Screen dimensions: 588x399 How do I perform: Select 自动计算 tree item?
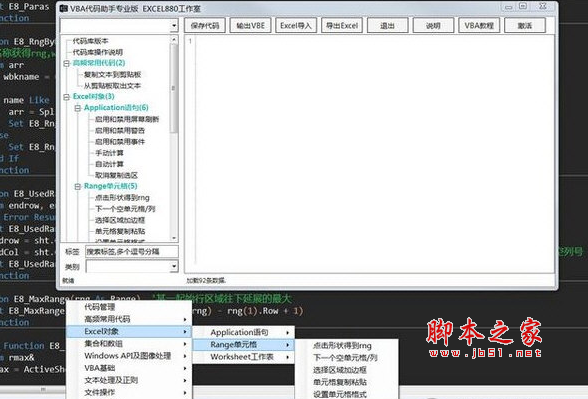pyautogui.click(x=109, y=164)
